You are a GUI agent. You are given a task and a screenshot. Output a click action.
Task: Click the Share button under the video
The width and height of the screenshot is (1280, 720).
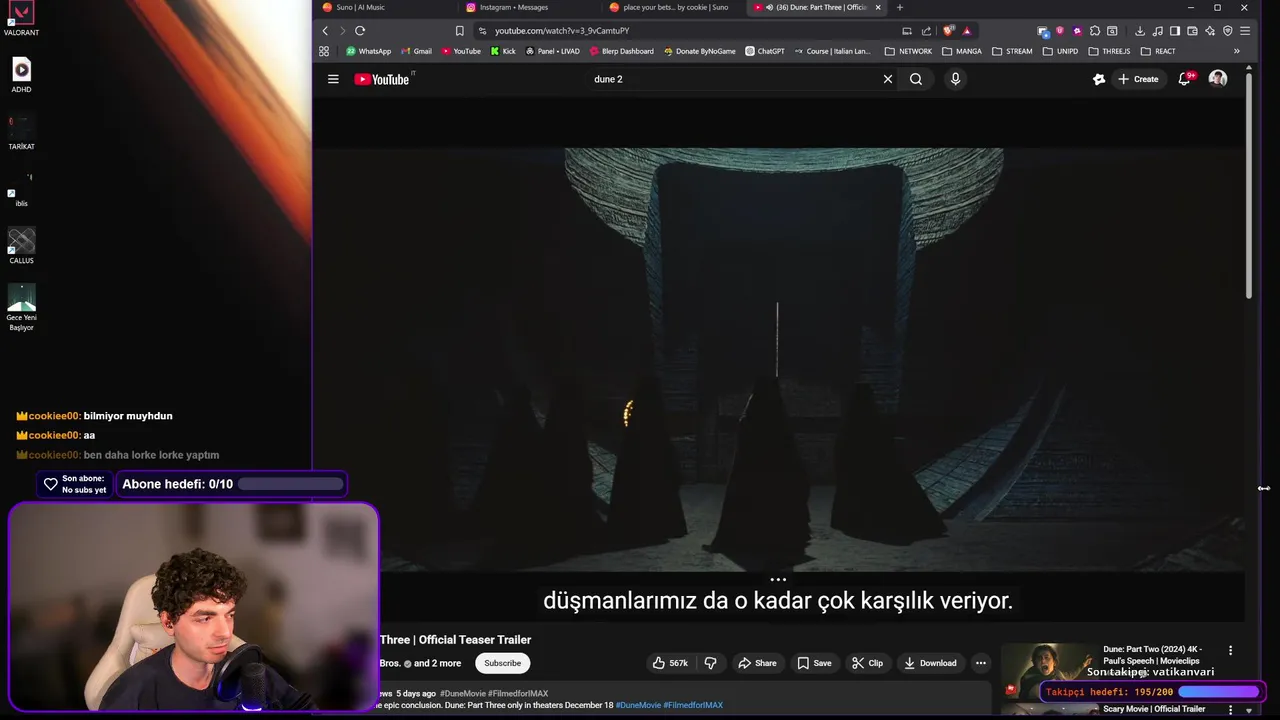click(x=757, y=663)
